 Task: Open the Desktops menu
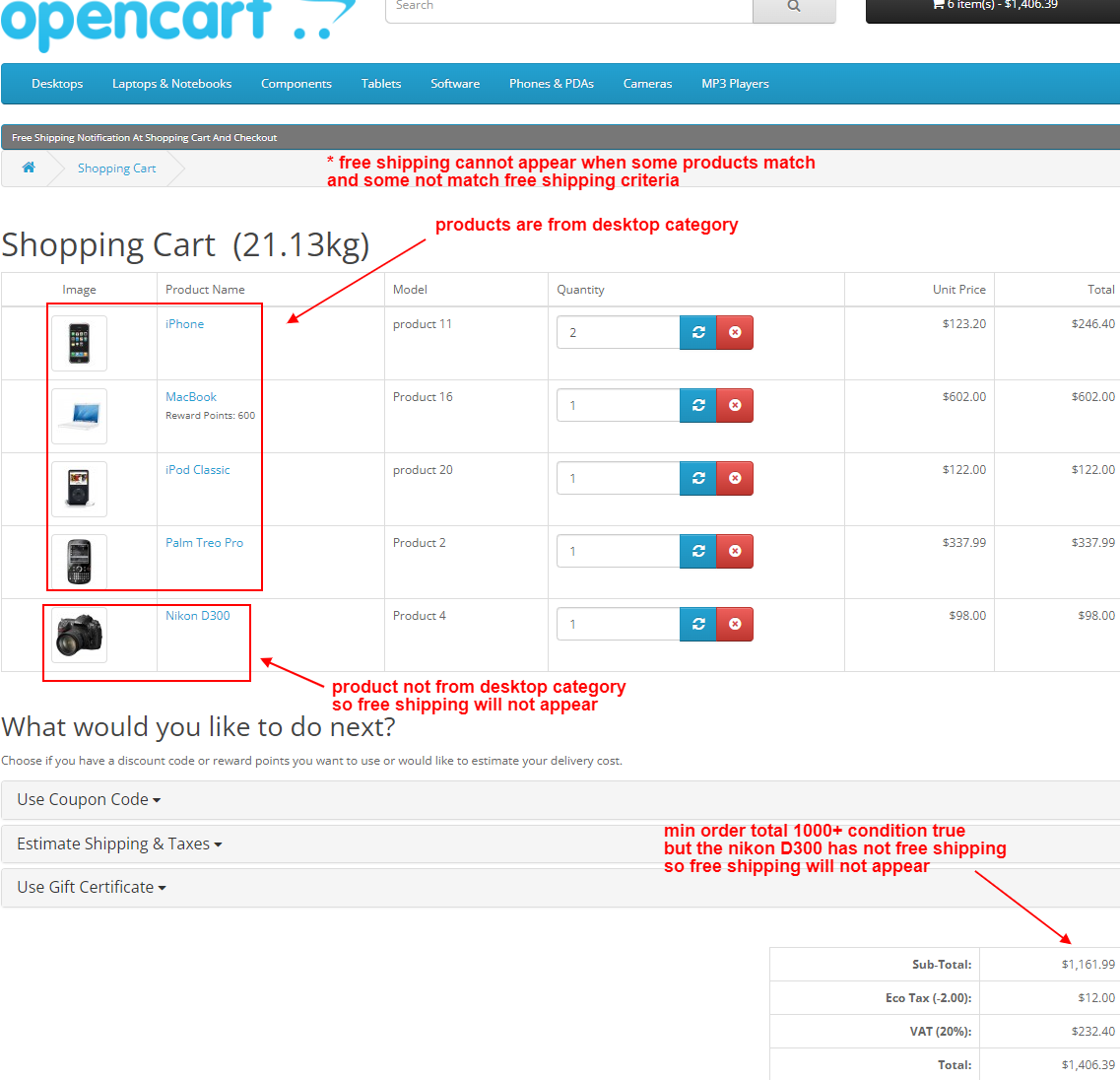coord(56,84)
